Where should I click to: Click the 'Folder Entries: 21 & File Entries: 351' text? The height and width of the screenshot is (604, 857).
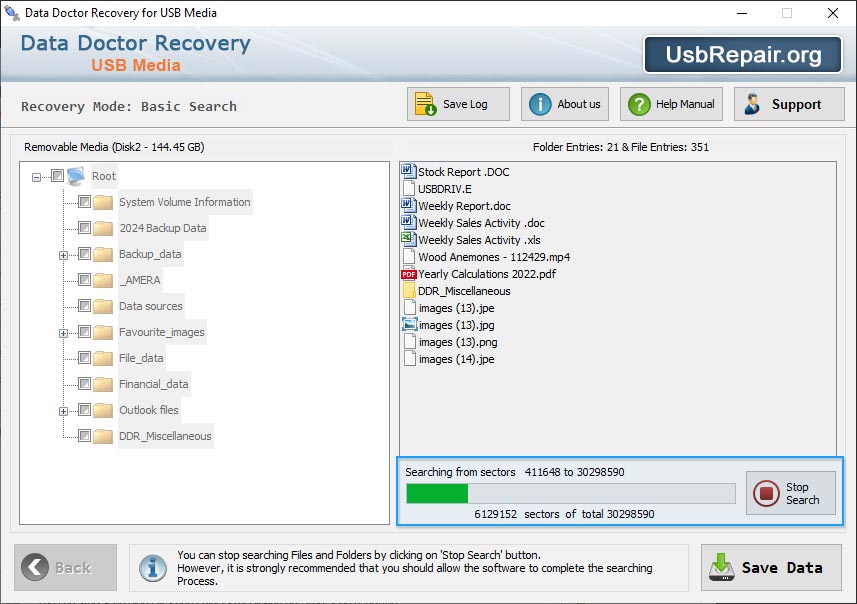(x=621, y=147)
